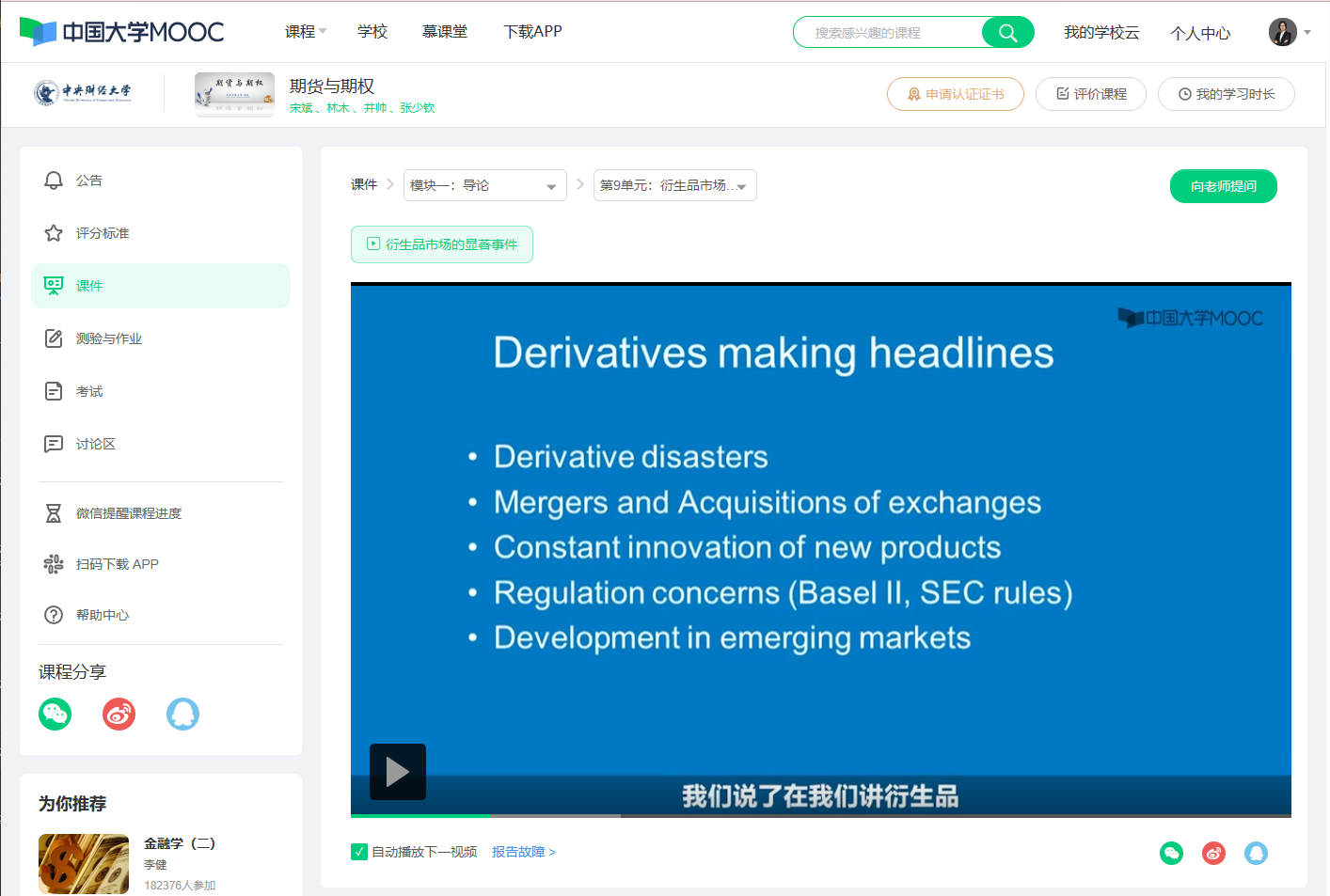Click the green search magnifier icon

(1007, 33)
